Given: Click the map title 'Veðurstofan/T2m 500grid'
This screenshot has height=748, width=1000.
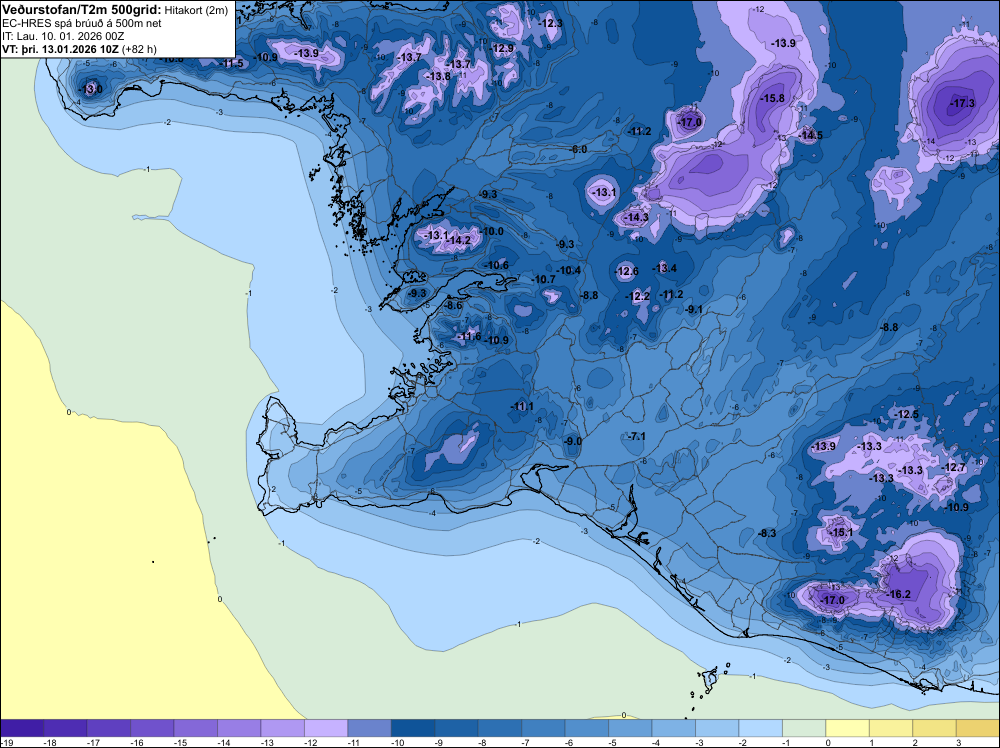Looking at the screenshot, I should [x=81, y=10].
